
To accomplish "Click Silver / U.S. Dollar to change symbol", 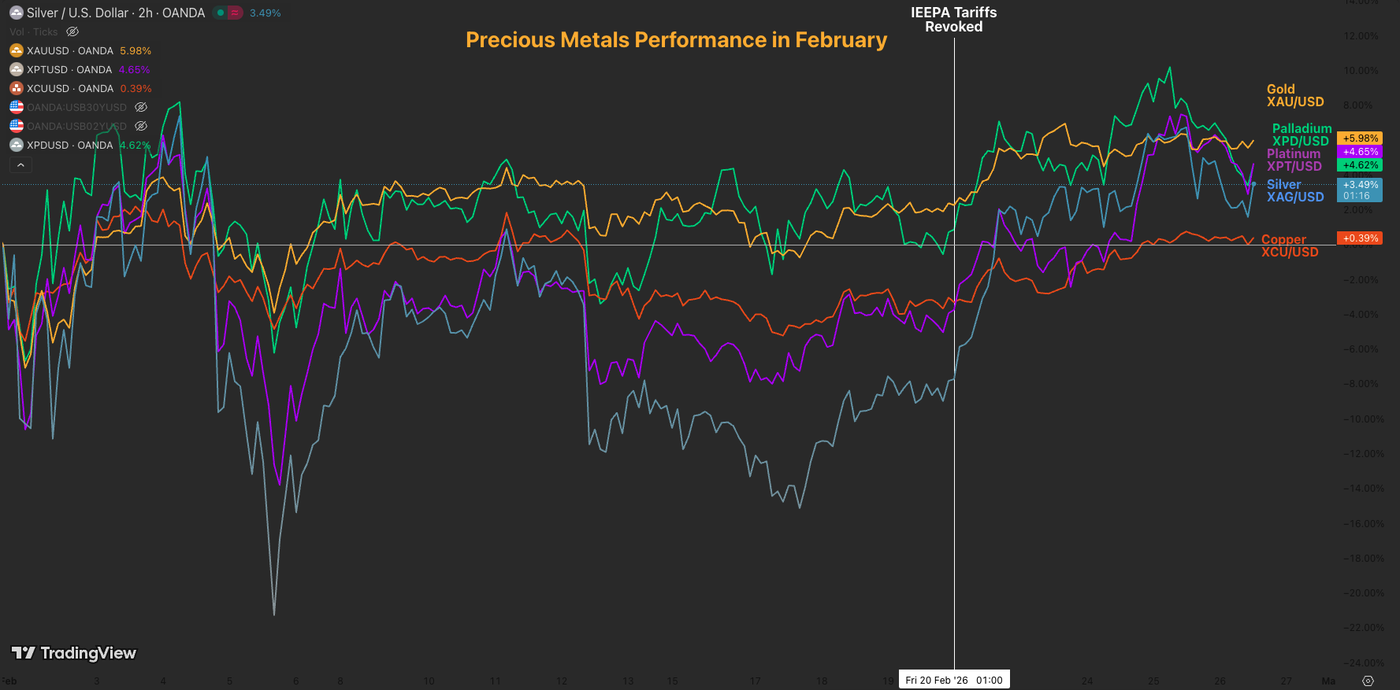I will coord(75,13).
